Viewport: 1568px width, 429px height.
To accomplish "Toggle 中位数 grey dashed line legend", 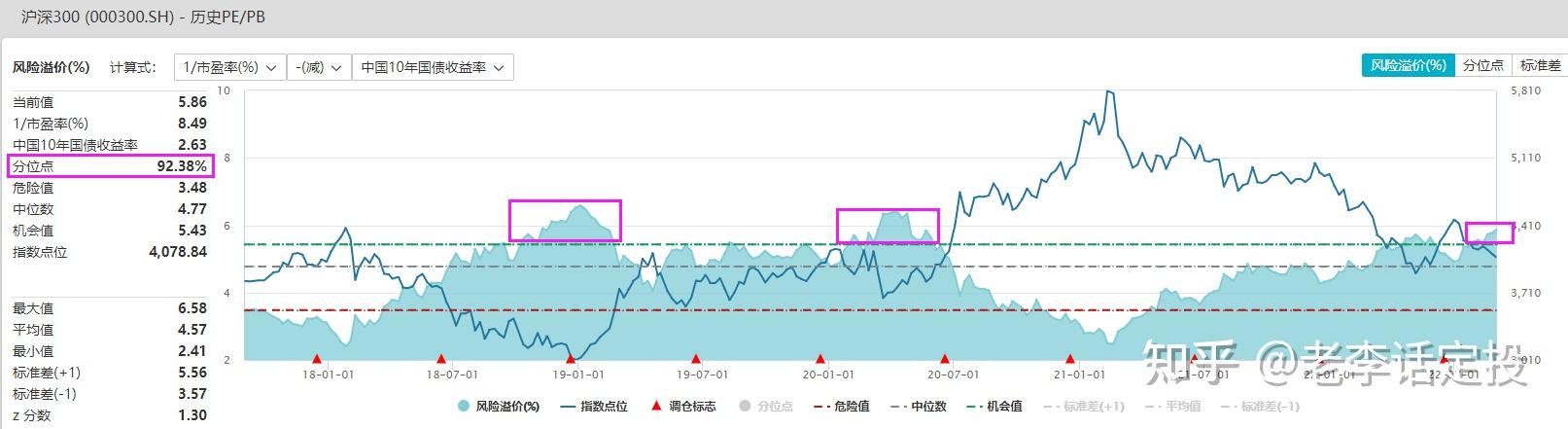I will point(918,406).
